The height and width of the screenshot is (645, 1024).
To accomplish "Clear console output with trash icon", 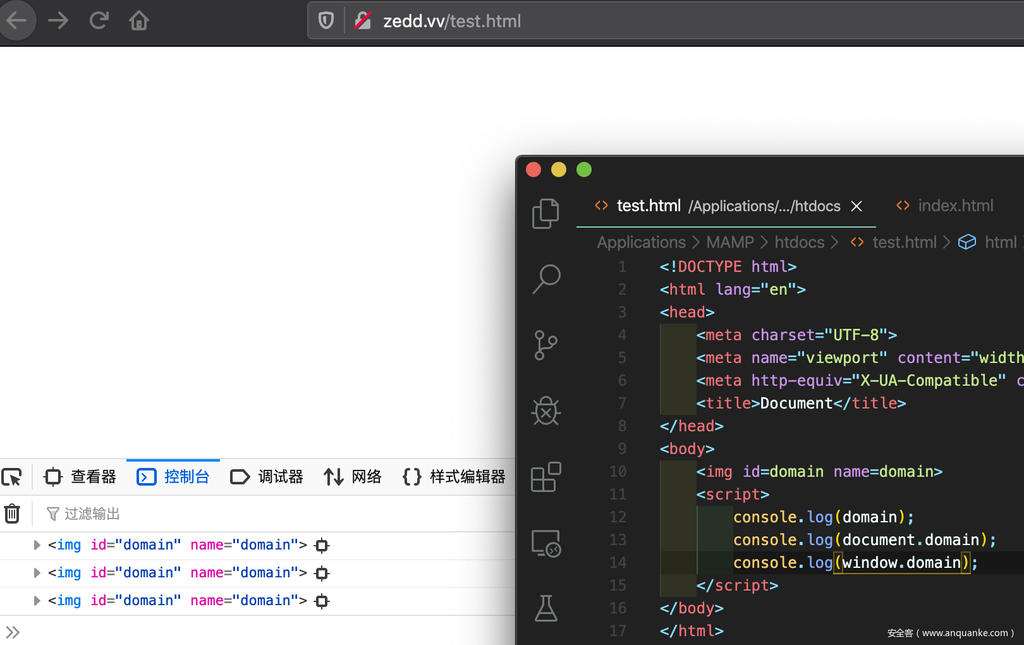I will pyautogui.click(x=12, y=514).
